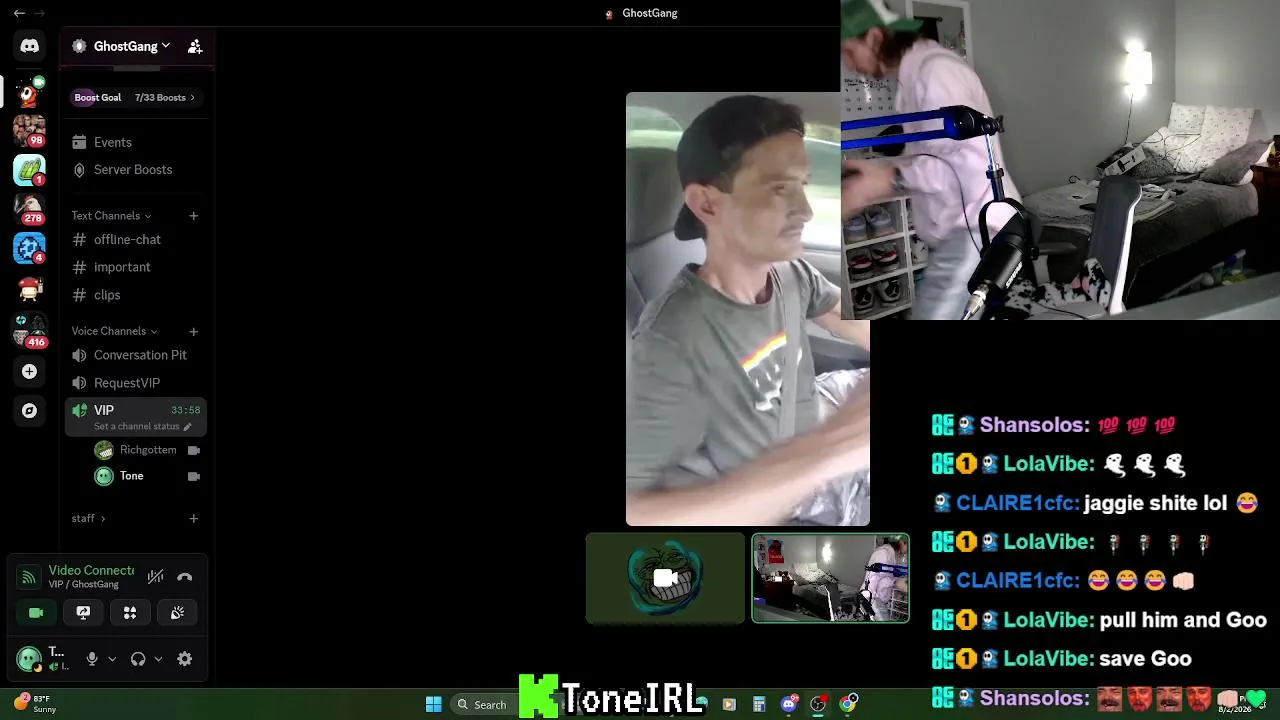Edit the VIP channel status pencil
Viewport: 1280px width, 720px height.
tap(187, 427)
